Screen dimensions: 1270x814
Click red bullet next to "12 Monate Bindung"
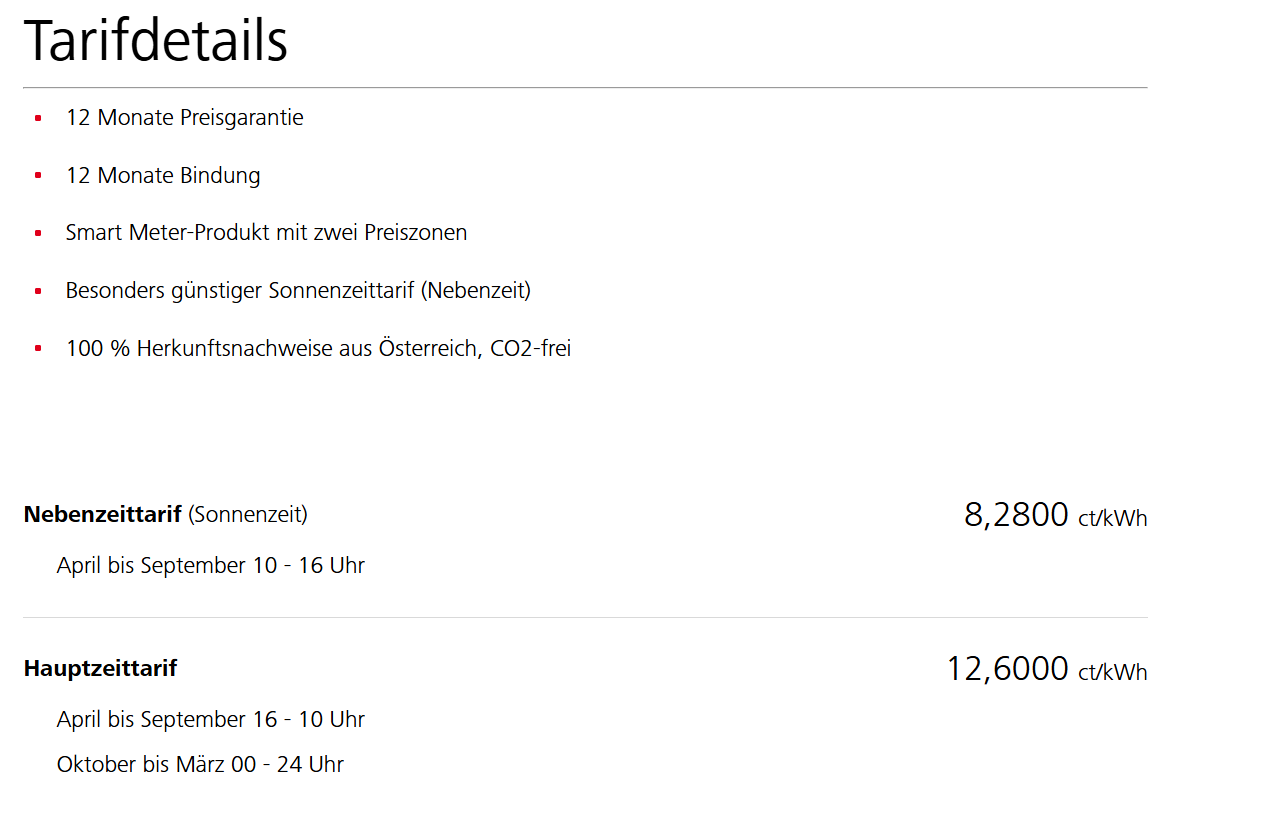[x=38, y=176]
